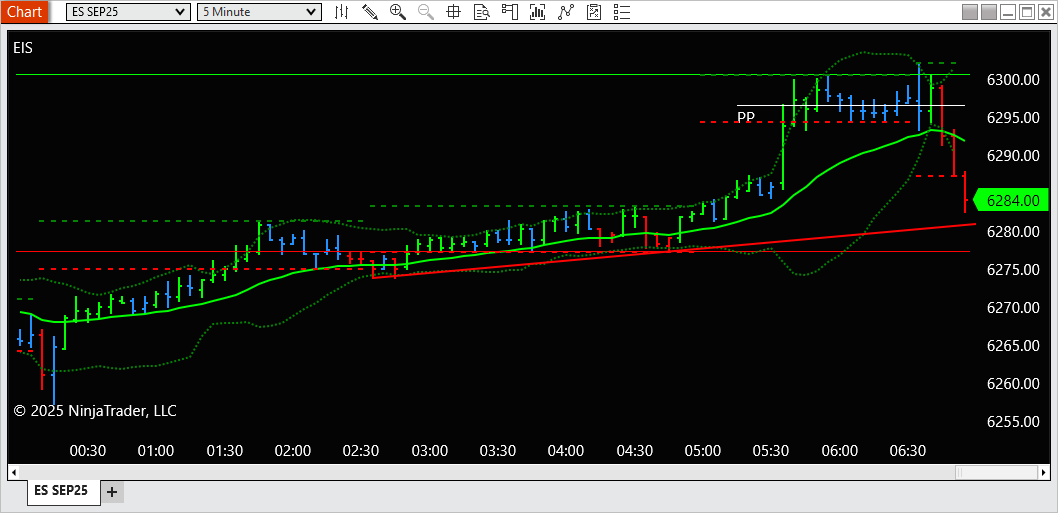The image size is (1058, 513).
Task: Click the 01:00 time axis label
Action: point(156,450)
